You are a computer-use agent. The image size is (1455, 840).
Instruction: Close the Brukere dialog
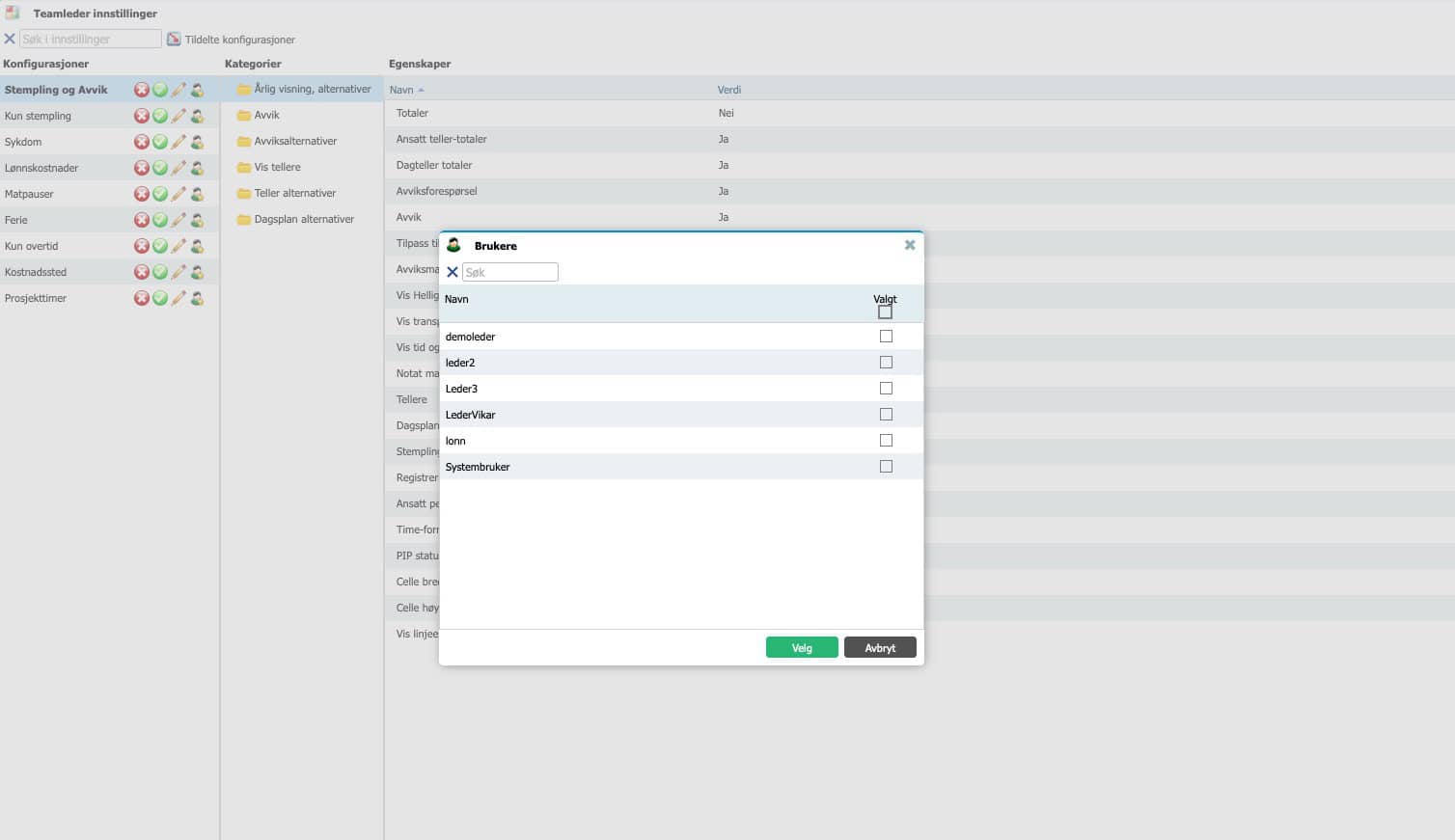click(x=910, y=245)
